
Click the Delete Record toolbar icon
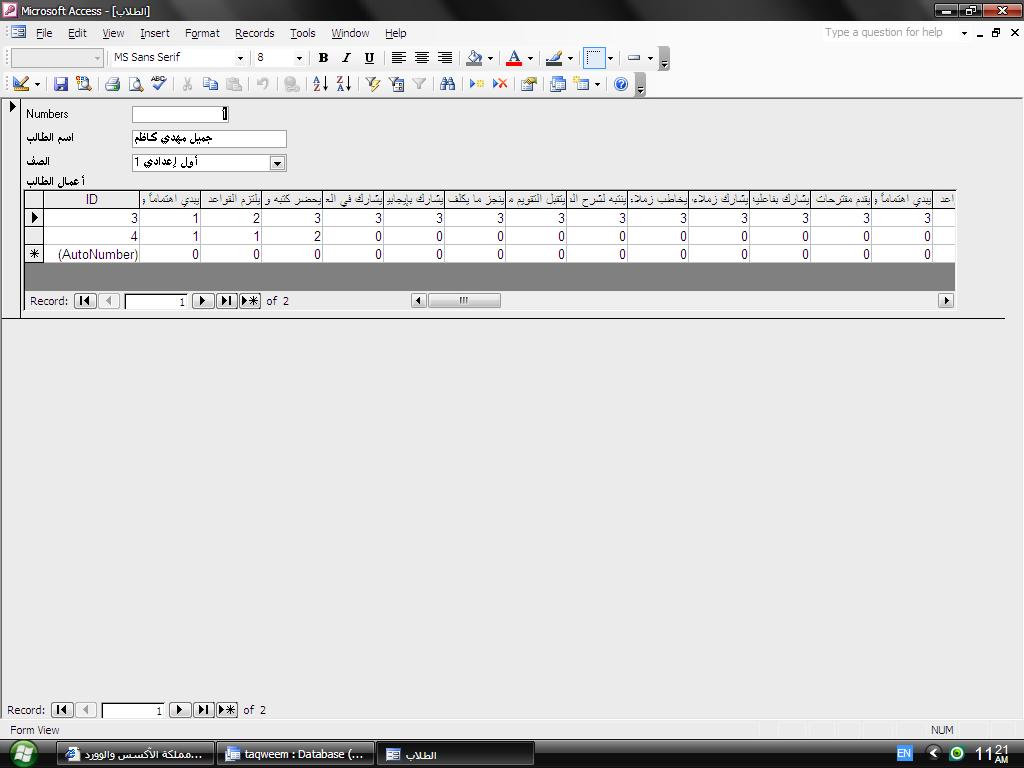500,84
